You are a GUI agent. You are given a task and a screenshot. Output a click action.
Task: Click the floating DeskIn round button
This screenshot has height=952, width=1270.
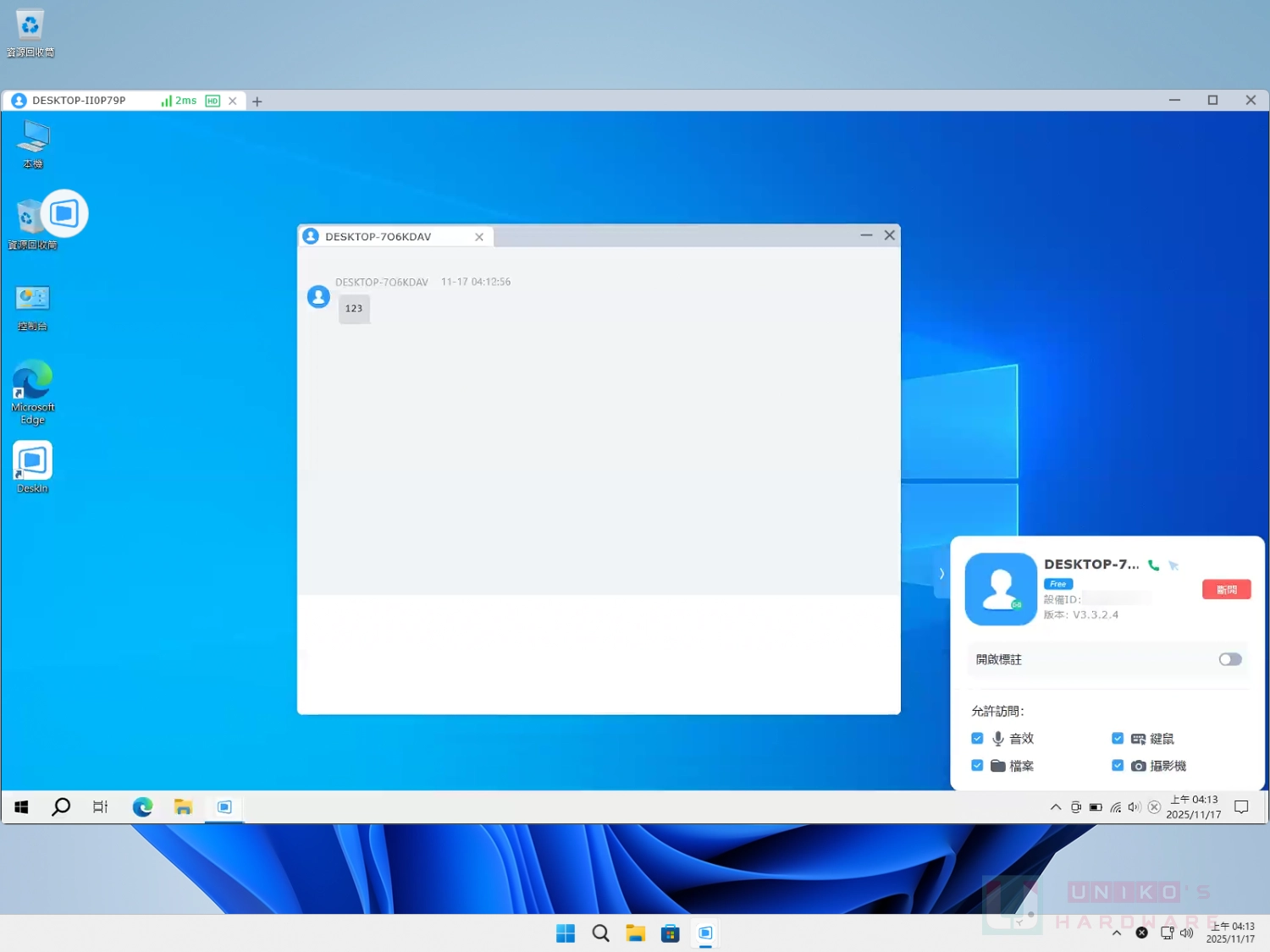click(64, 213)
